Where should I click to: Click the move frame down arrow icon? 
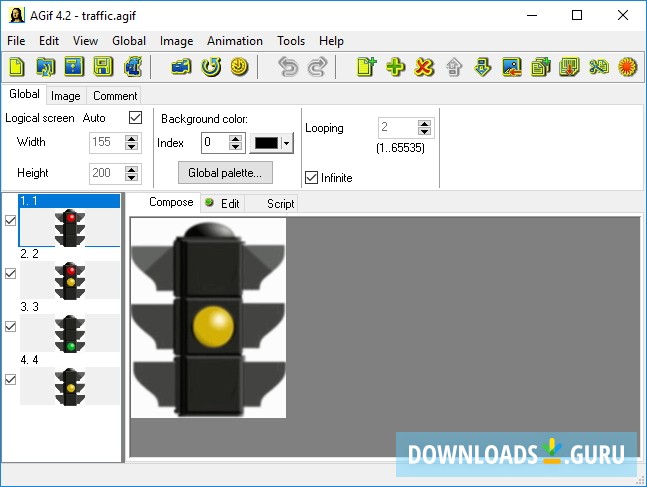coord(482,67)
